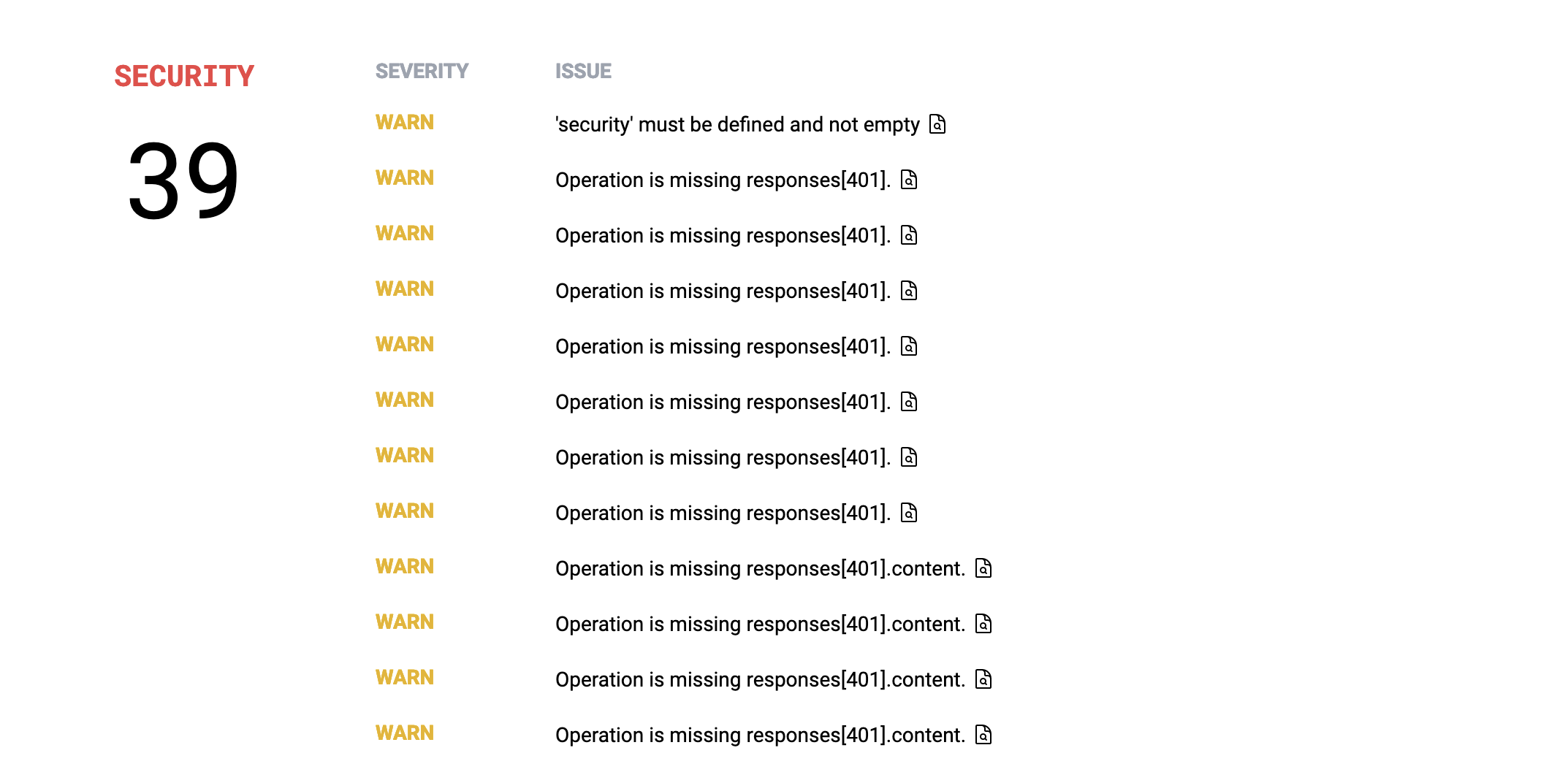The width and height of the screenshot is (1568, 764).
Task: Click document icon on sixth responses[401] issue
Action: (909, 457)
